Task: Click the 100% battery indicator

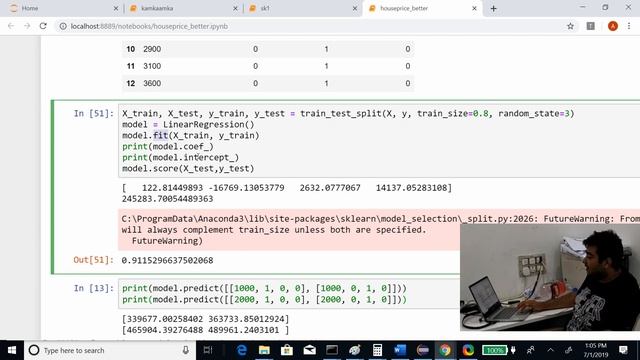Action: (495, 350)
